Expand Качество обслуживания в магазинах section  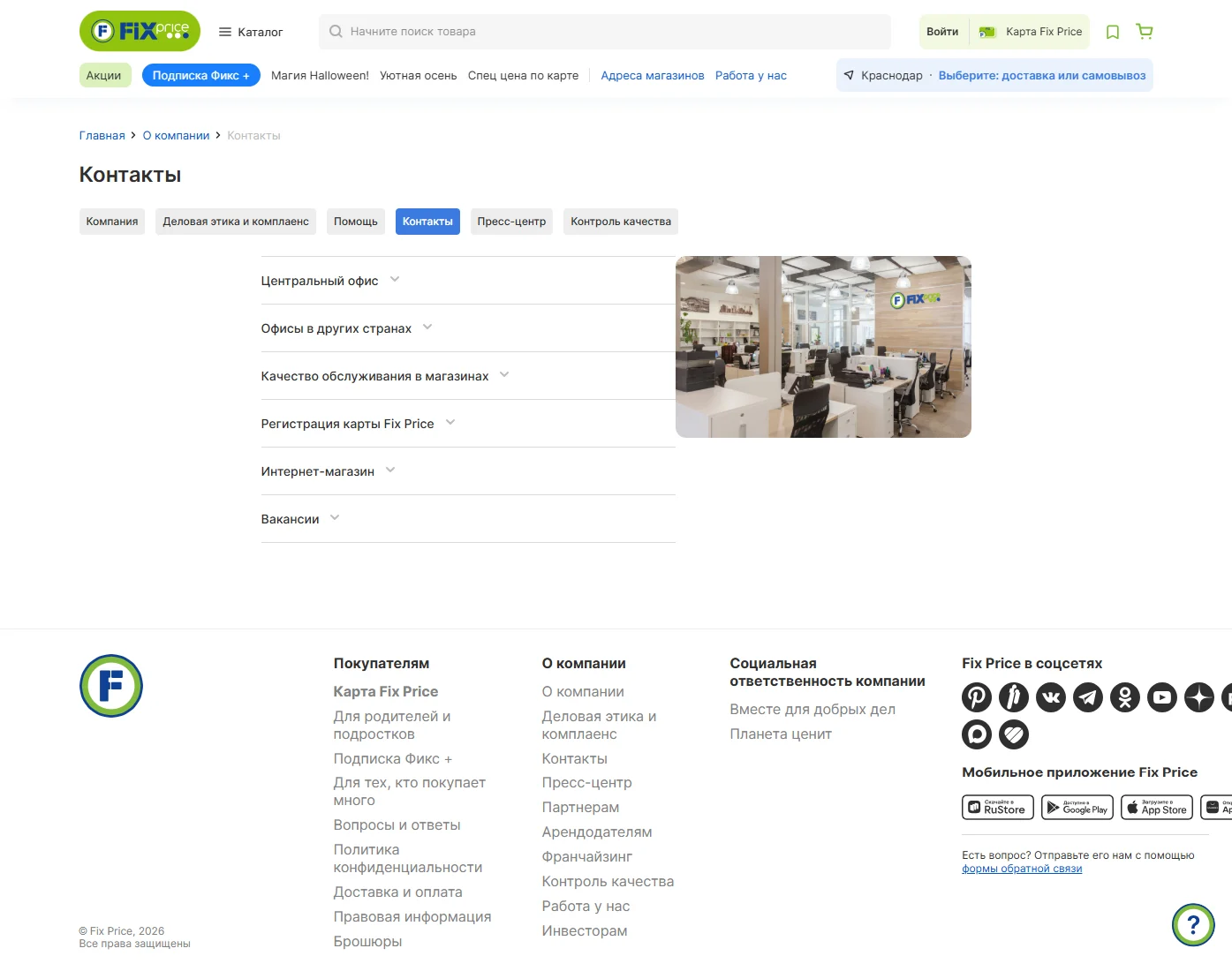click(x=468, y=376)
